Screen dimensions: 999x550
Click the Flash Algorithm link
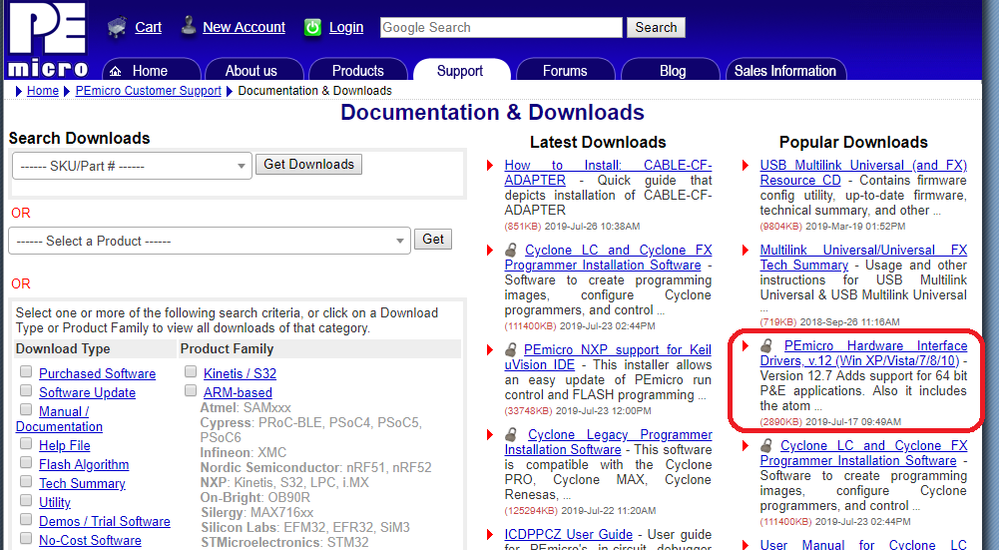tap(84, 465)
